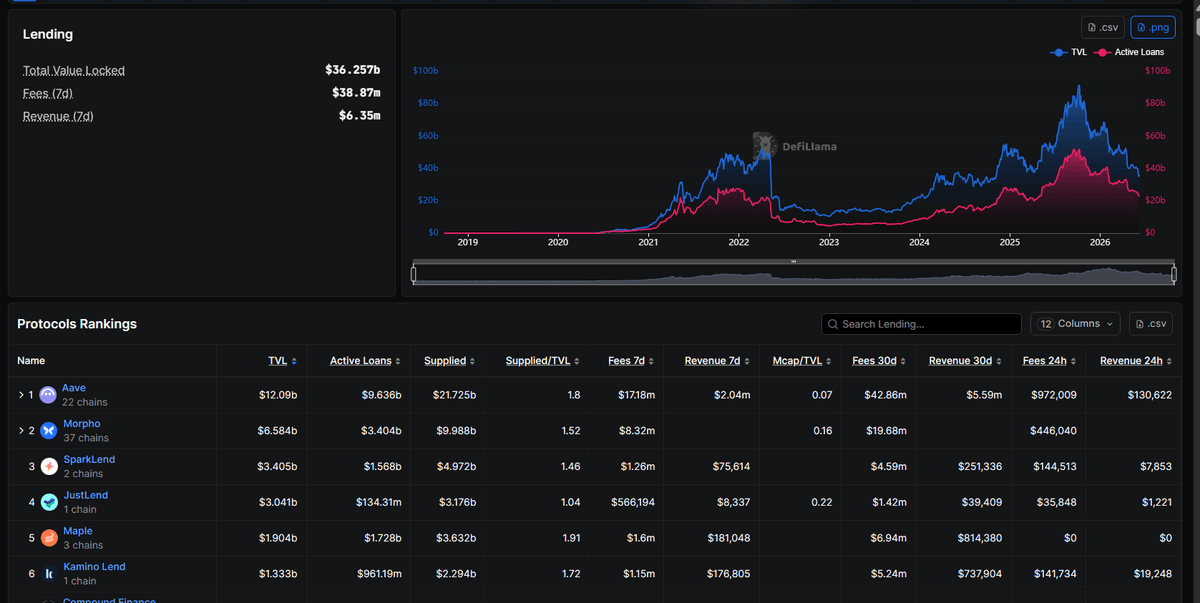Click the Fees (7d) label

(x=48, y=93)
